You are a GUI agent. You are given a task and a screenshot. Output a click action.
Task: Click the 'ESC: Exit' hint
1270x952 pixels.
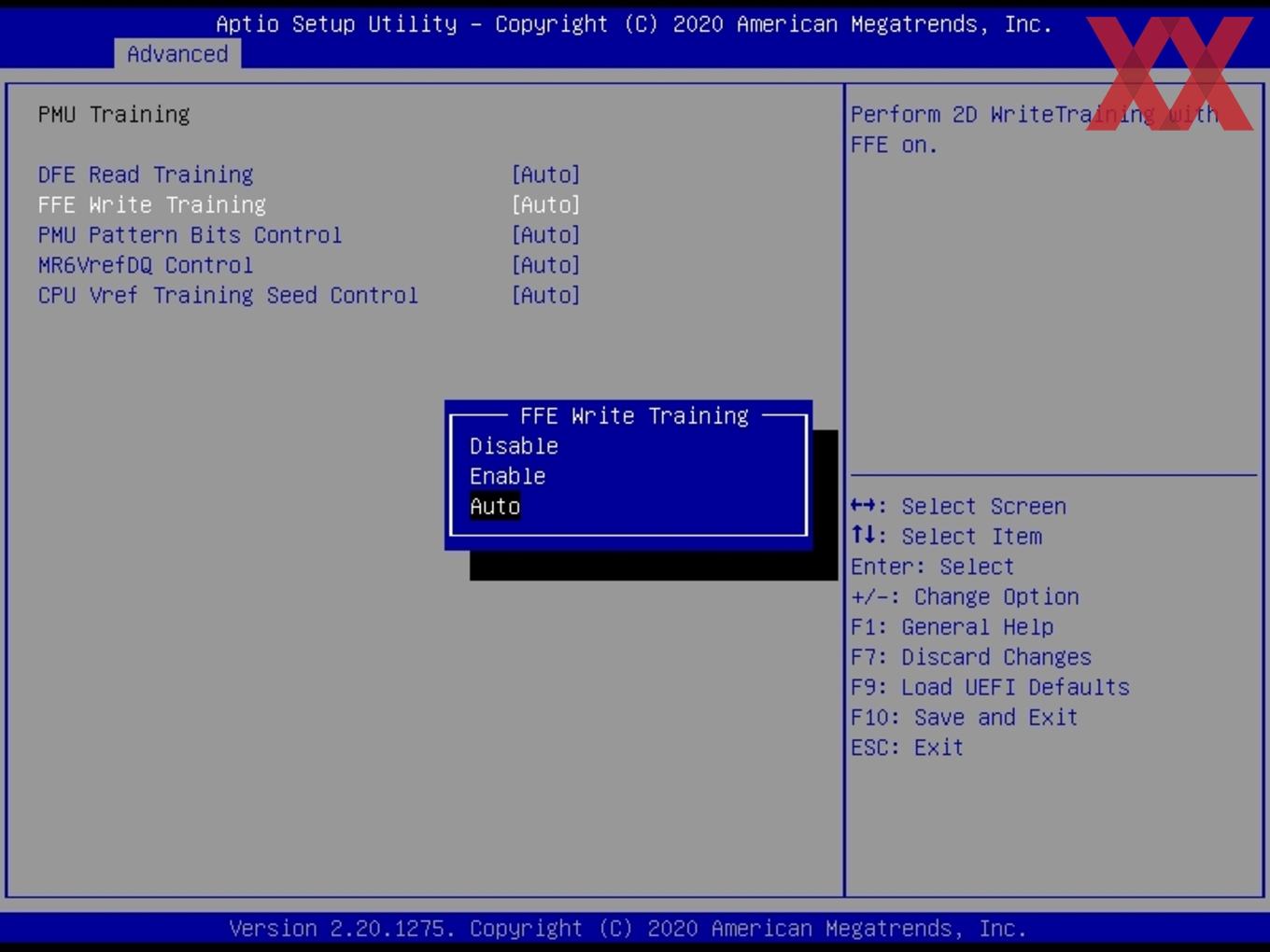[x=907, y=748]
